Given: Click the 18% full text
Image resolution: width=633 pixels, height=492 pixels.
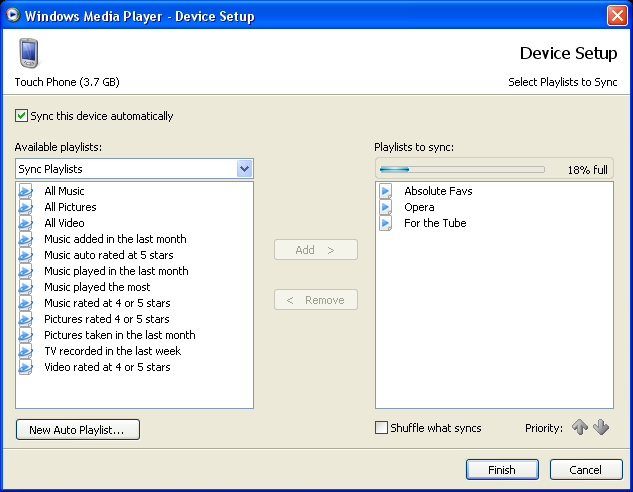Looking at the screenshot, I should click(587, 170).
